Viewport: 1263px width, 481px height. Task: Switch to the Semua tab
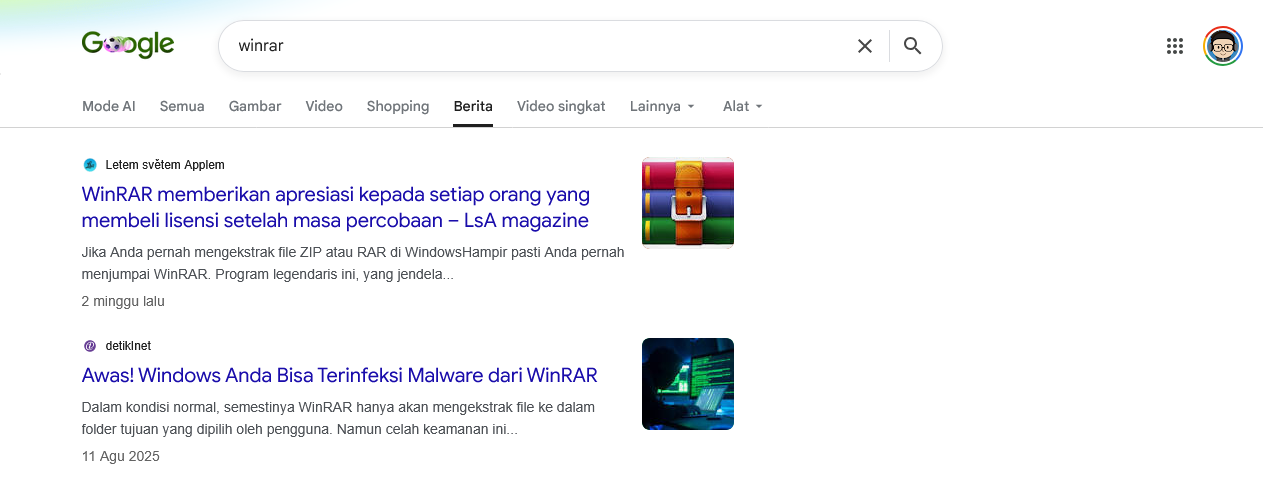[182, 106]
